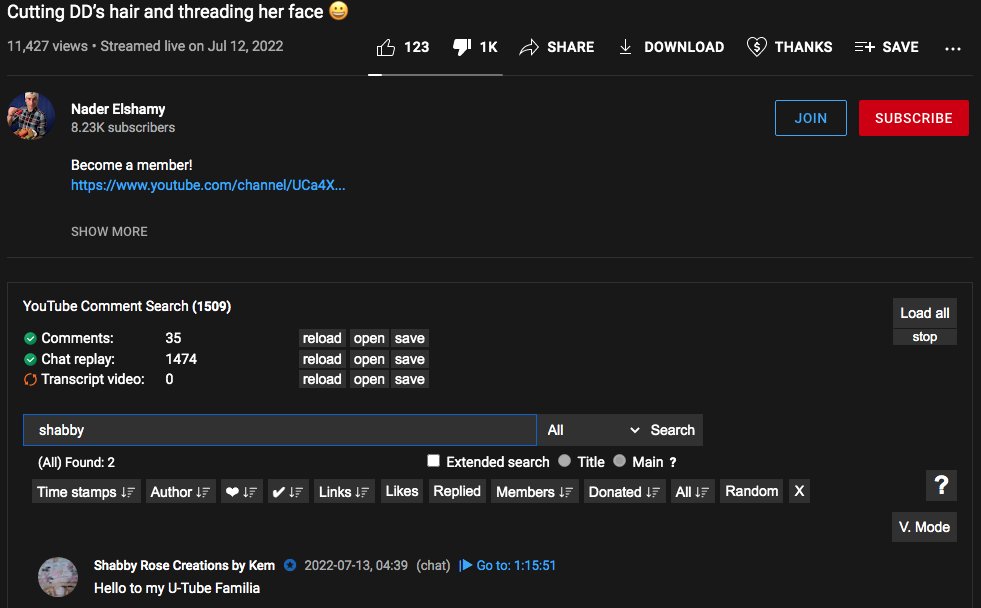981x608 pixels.
Task: Sort by All filter button
Action: point(692,492)
